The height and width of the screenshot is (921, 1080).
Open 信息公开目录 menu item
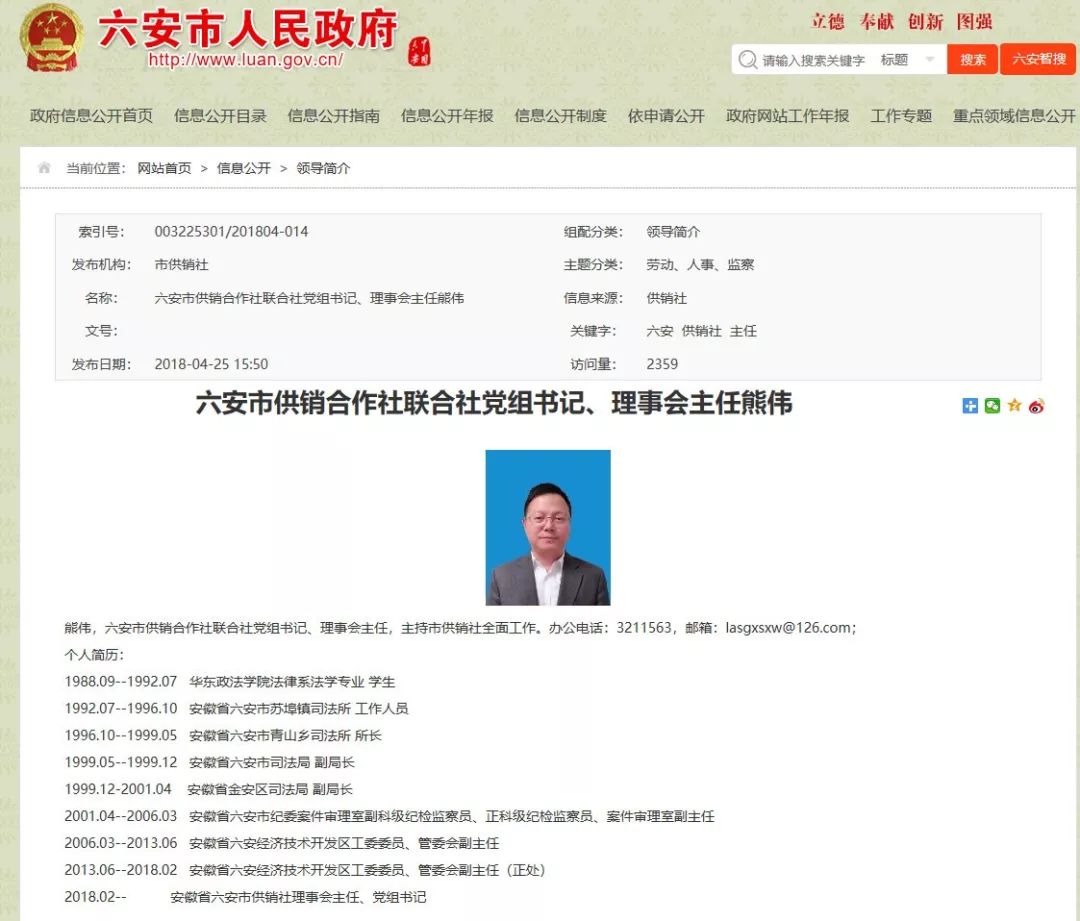(x=220, y=116)
